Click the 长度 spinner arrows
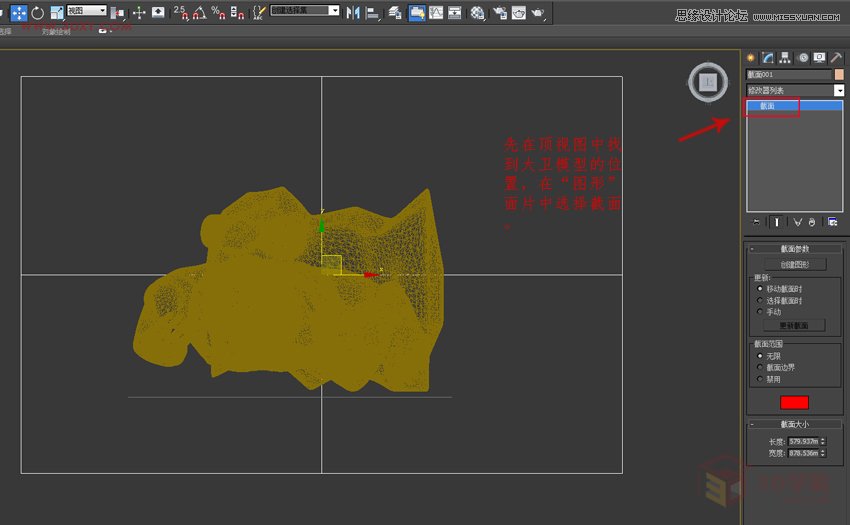 823,441
